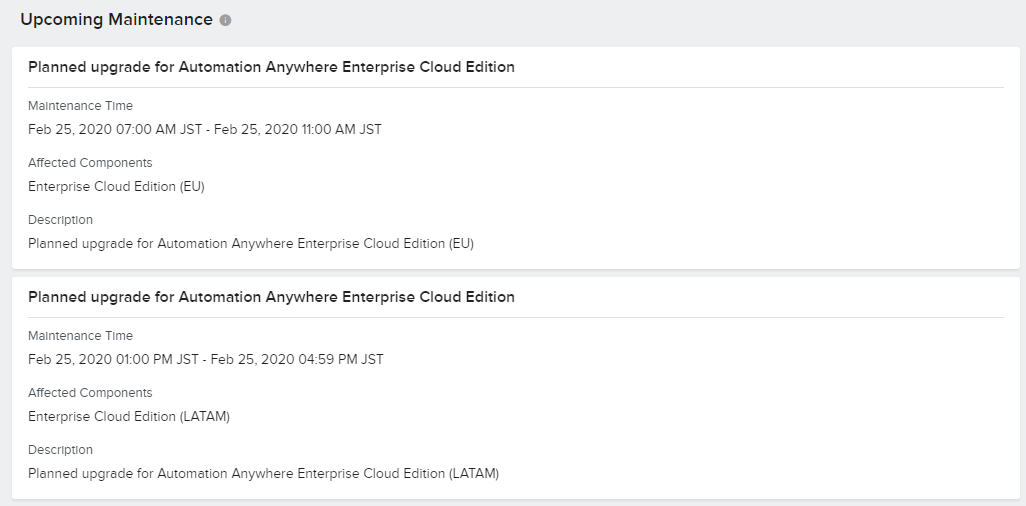Click the start time Feb 25, 2020 07:00 AM JST
The height and width of the screenshot is (506, 1026).
tap(114, 129)
